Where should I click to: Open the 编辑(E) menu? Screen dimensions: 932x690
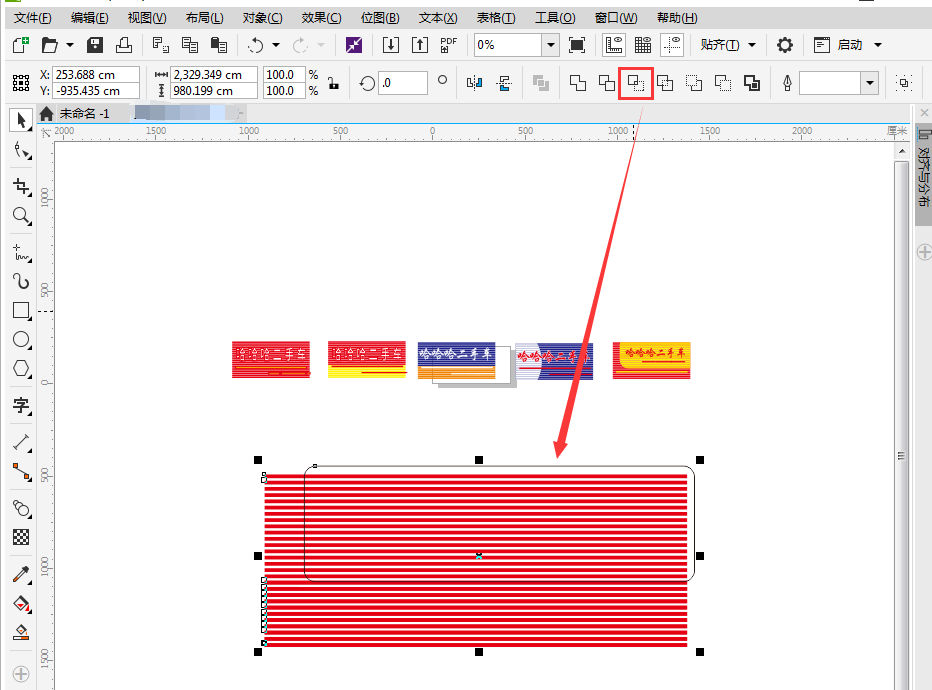pos(90,18)
